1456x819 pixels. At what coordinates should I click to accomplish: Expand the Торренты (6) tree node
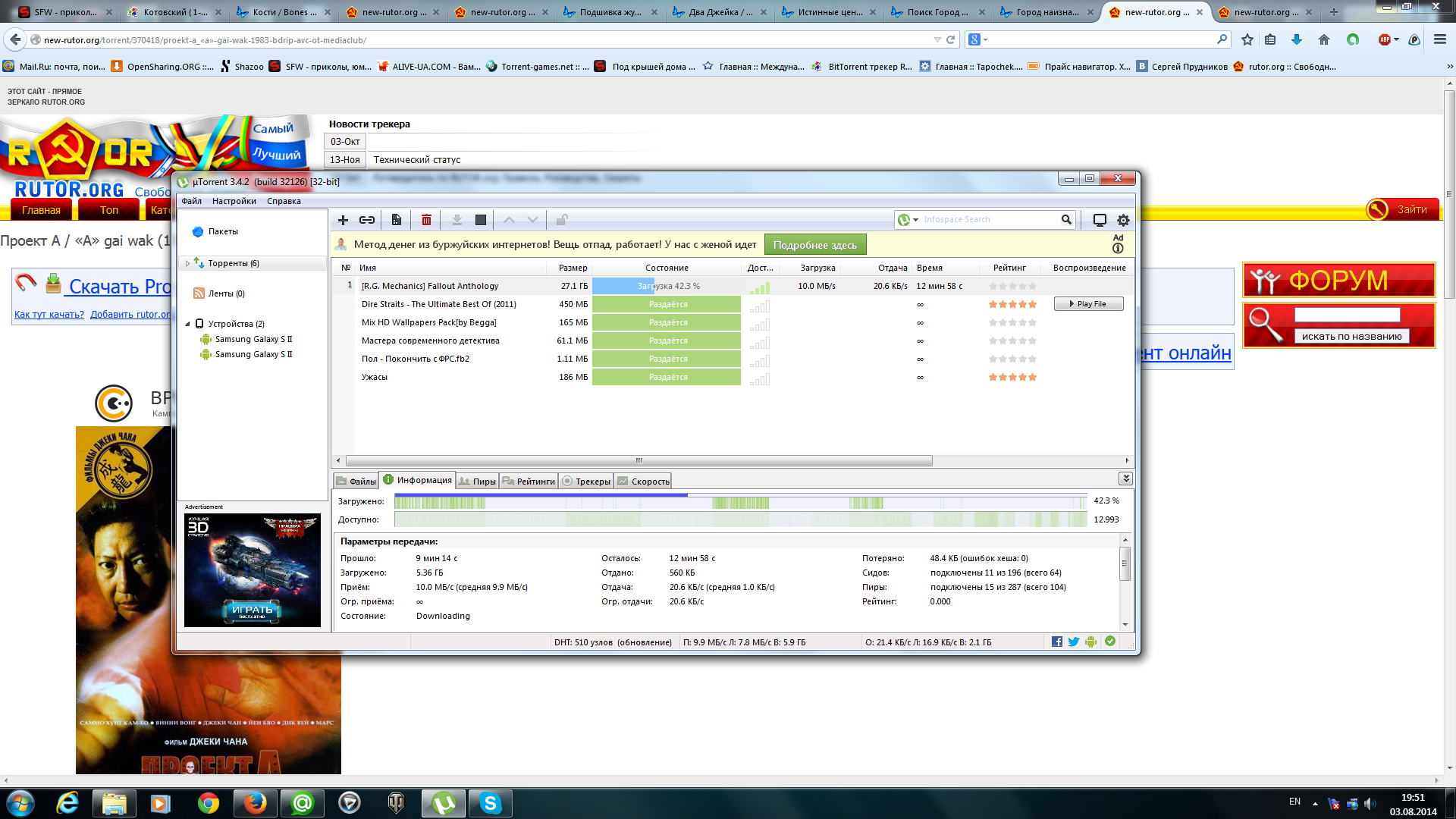(187, 263)
